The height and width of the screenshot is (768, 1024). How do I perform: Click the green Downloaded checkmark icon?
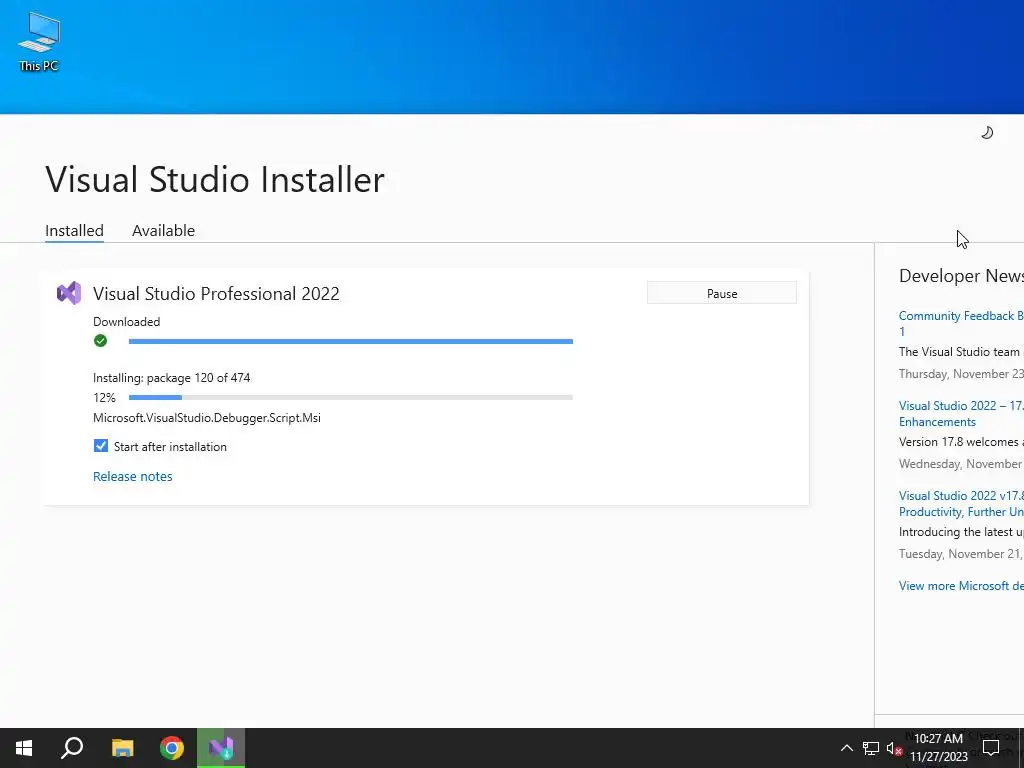[100, 340]
